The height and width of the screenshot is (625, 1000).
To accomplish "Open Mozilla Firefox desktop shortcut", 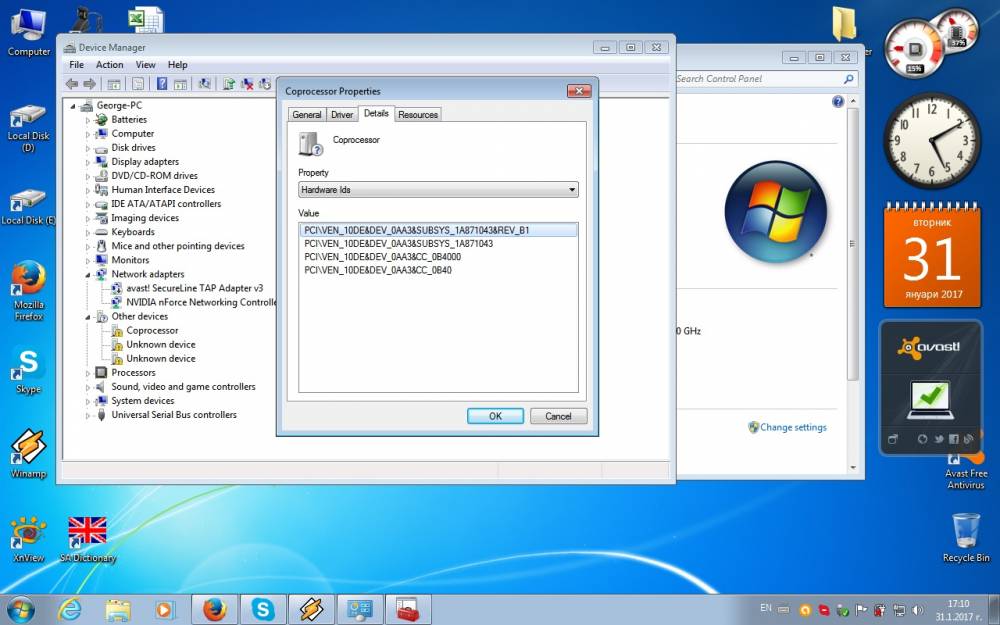I will [29, 290].
